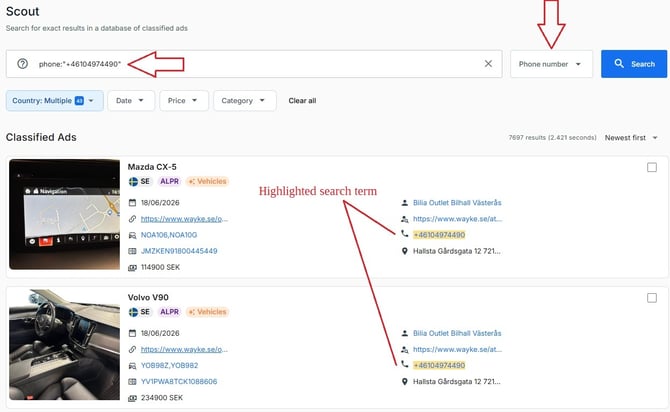Select the Mazda CX-5 listing checkbox
The width and height of the screenshot is (670, 412).
[652, 167]
